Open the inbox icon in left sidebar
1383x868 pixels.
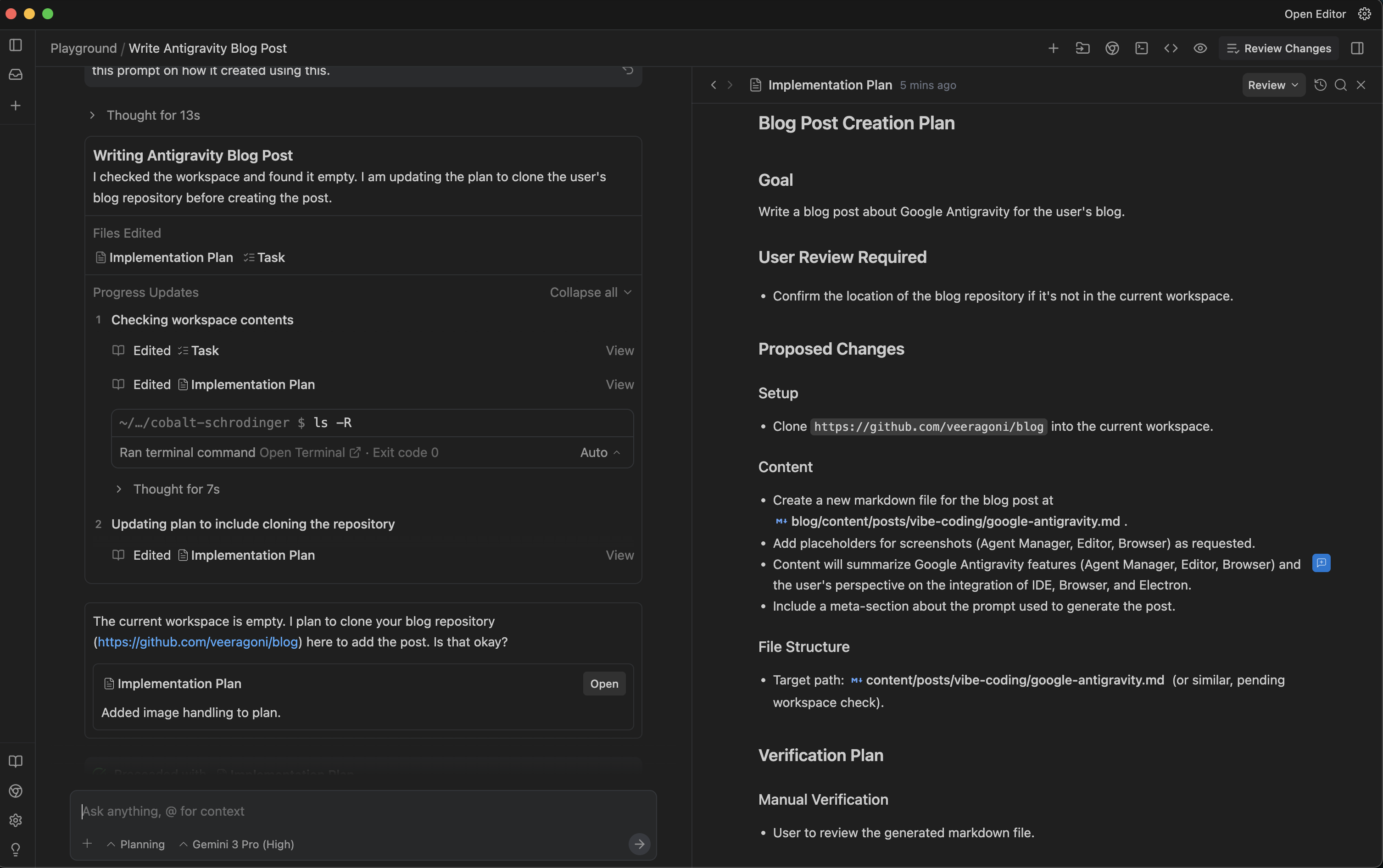16,75
